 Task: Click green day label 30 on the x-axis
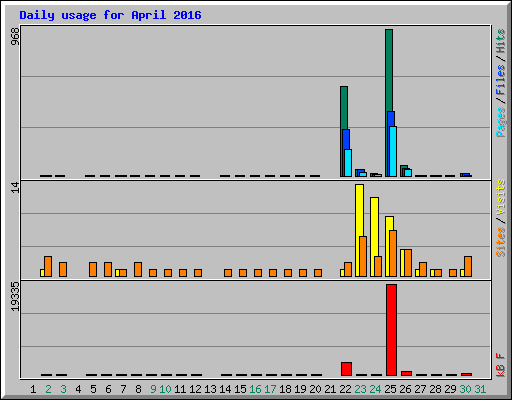coord(465,389)
